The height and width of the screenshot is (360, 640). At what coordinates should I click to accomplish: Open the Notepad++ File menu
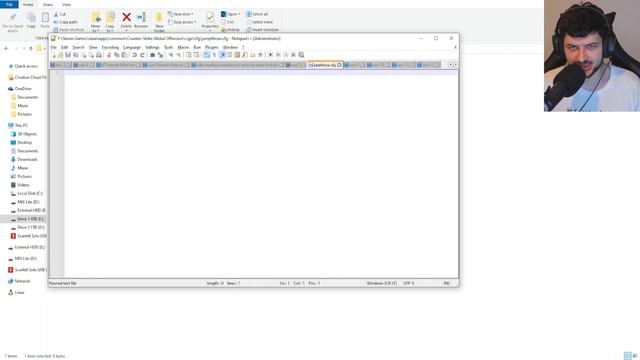(x=53, y=47)
